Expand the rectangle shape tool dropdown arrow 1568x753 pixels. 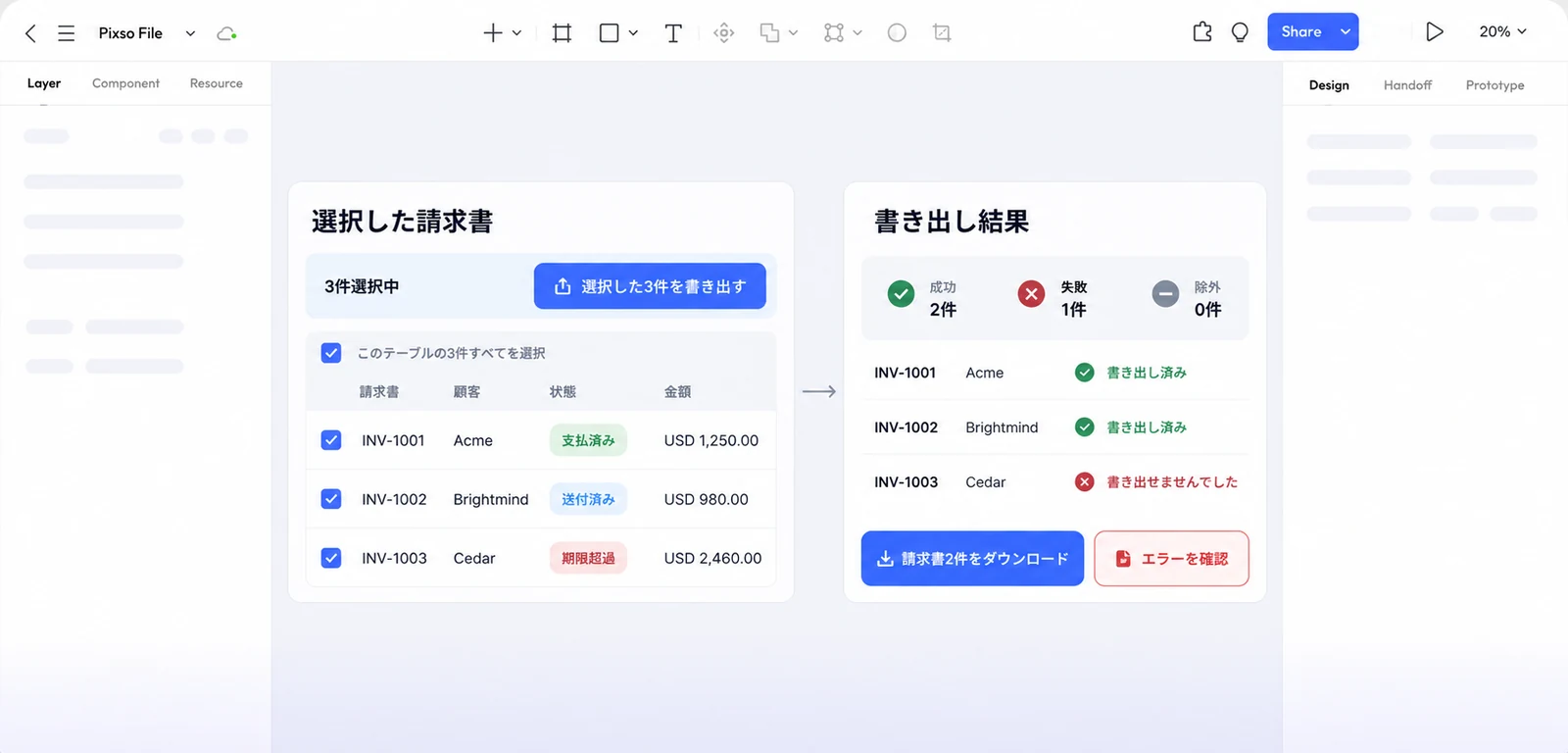pyautogui.click(x=633, y=33)
